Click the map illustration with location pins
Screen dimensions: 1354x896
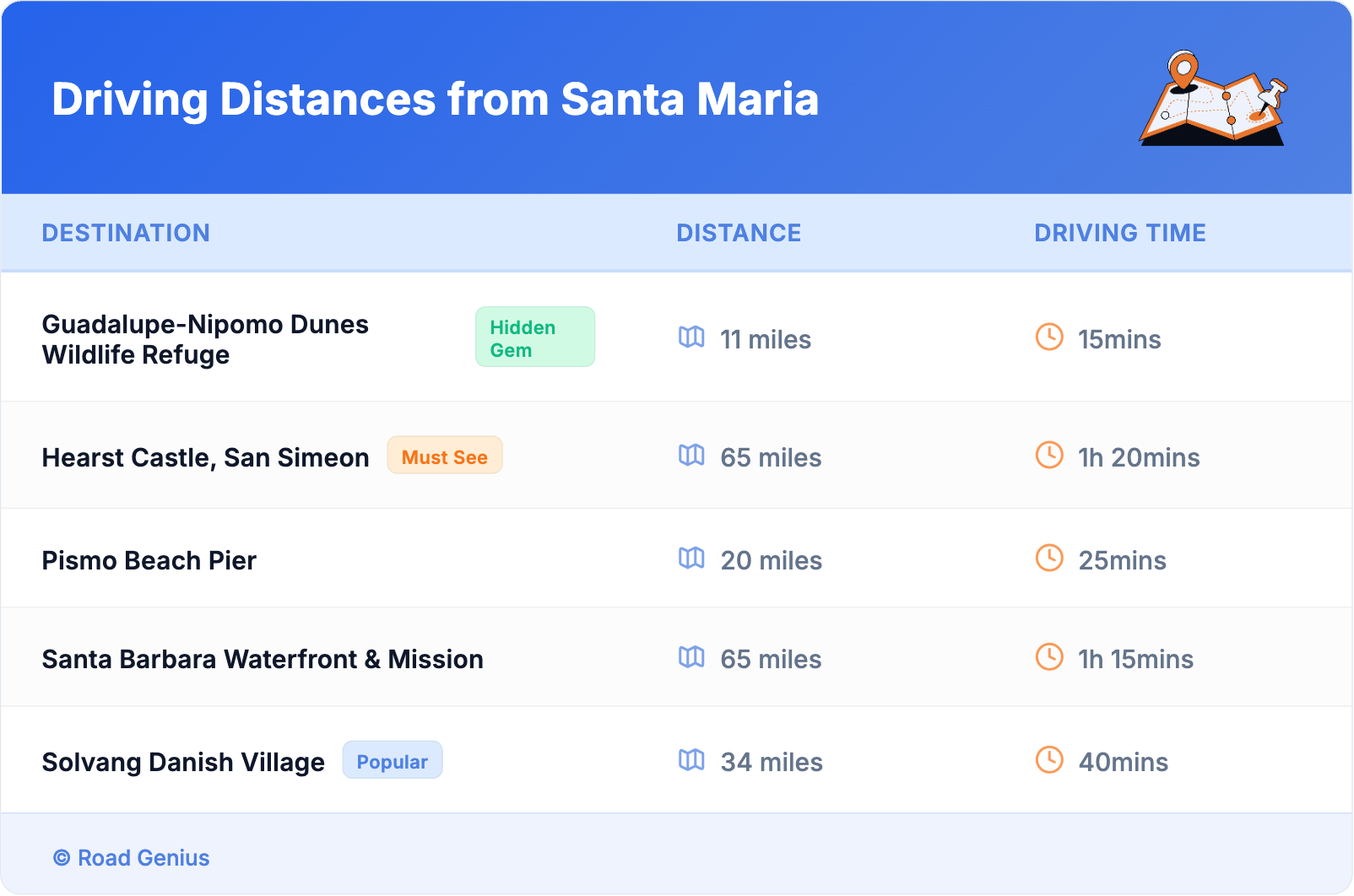(1213, 100)
